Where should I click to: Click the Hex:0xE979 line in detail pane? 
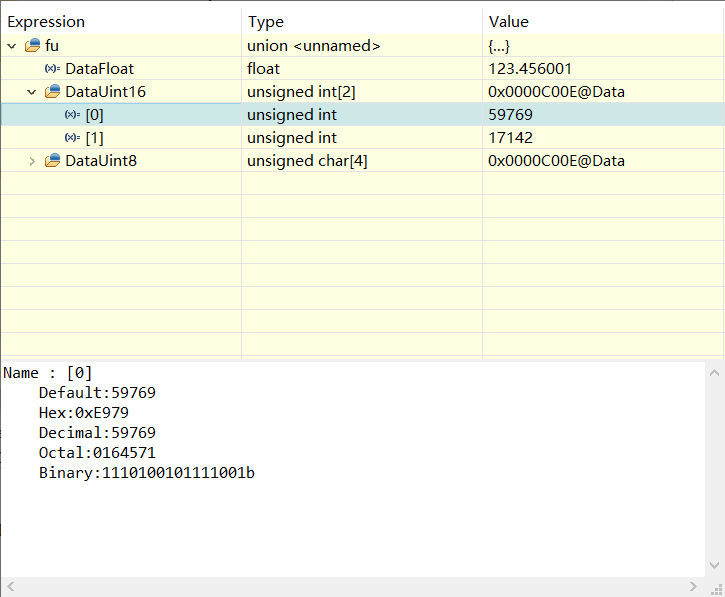84,413
